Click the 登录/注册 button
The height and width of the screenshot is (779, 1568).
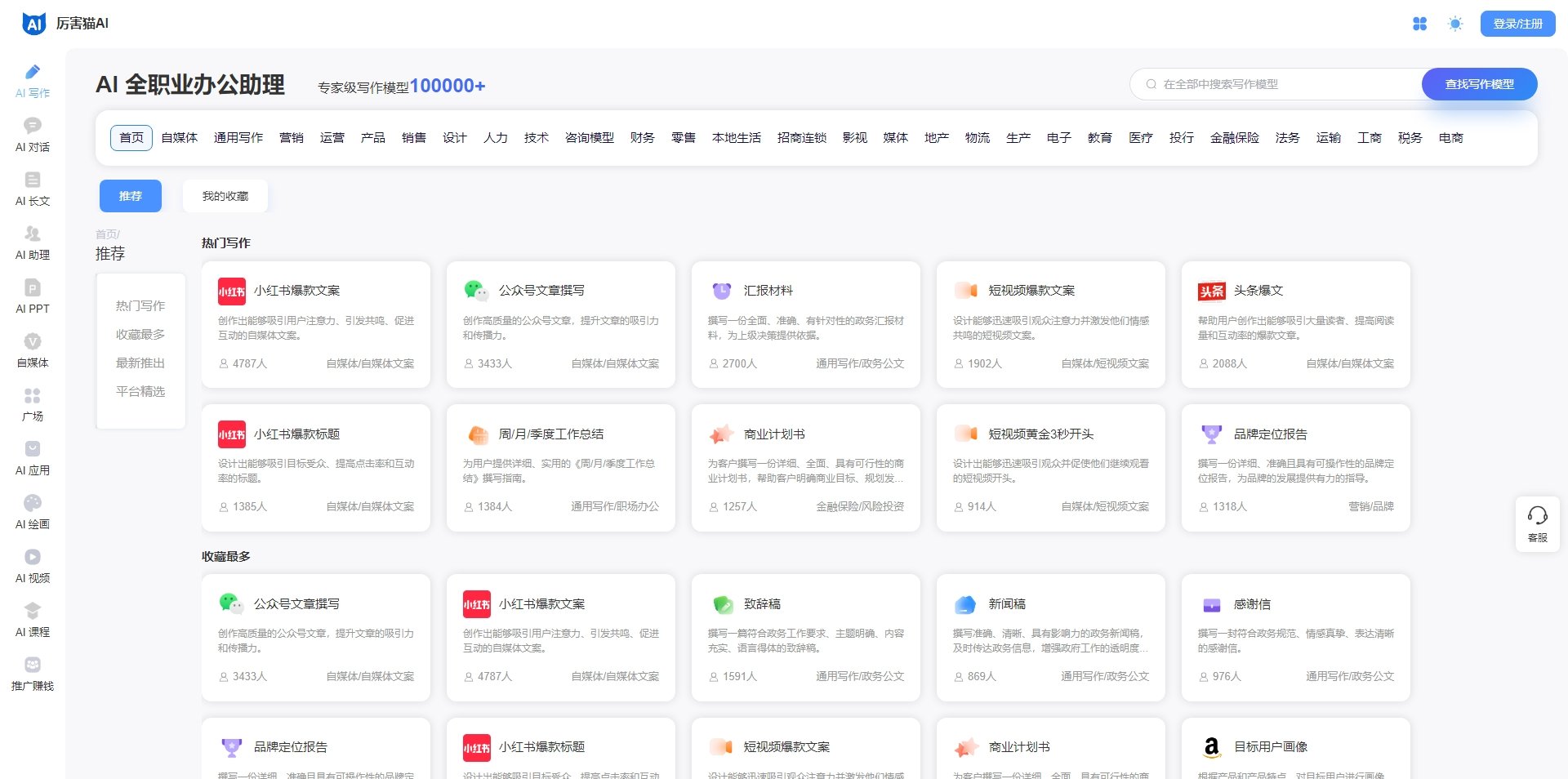coord(1517,24)
